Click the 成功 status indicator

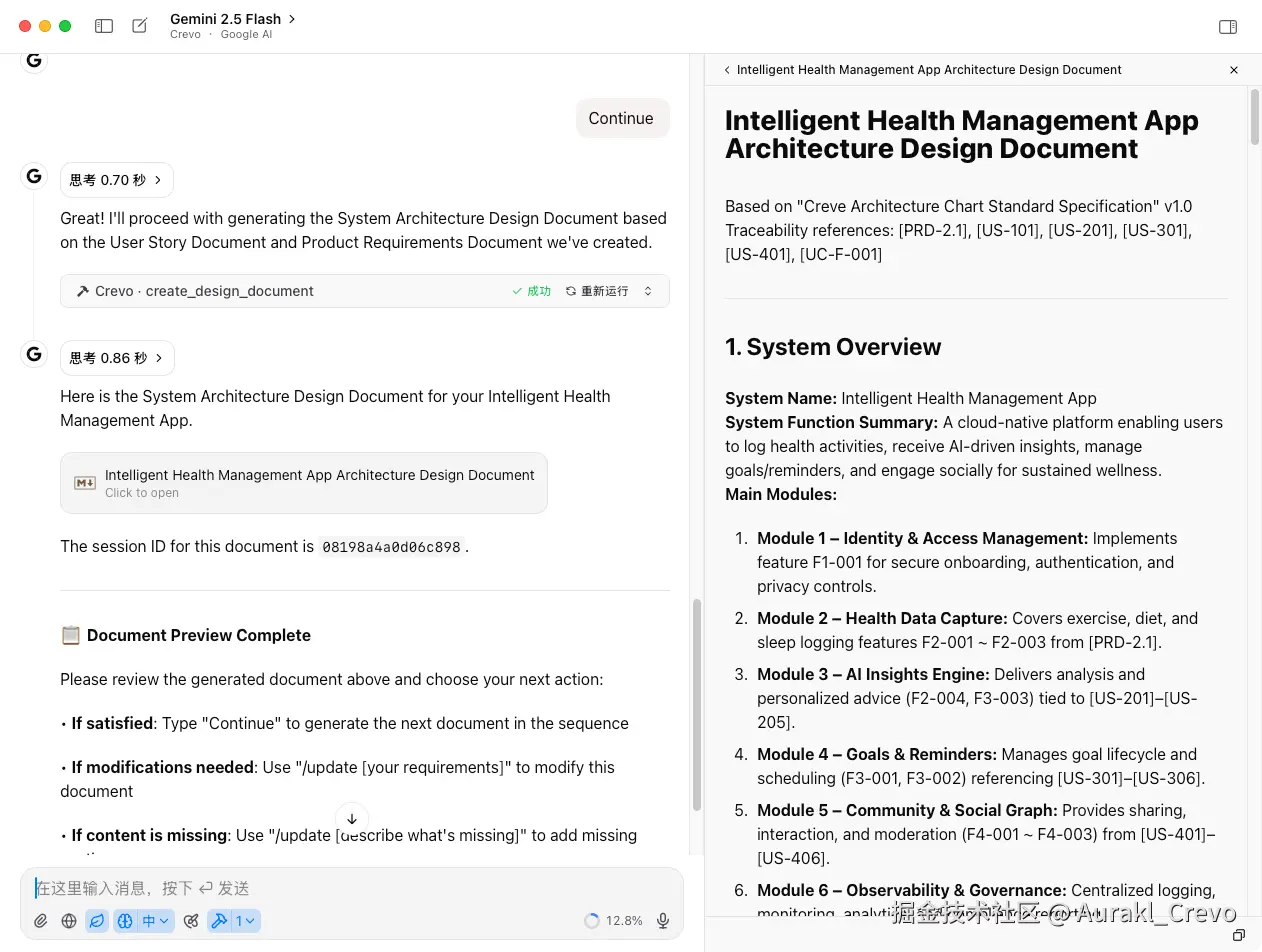[532, 291]
